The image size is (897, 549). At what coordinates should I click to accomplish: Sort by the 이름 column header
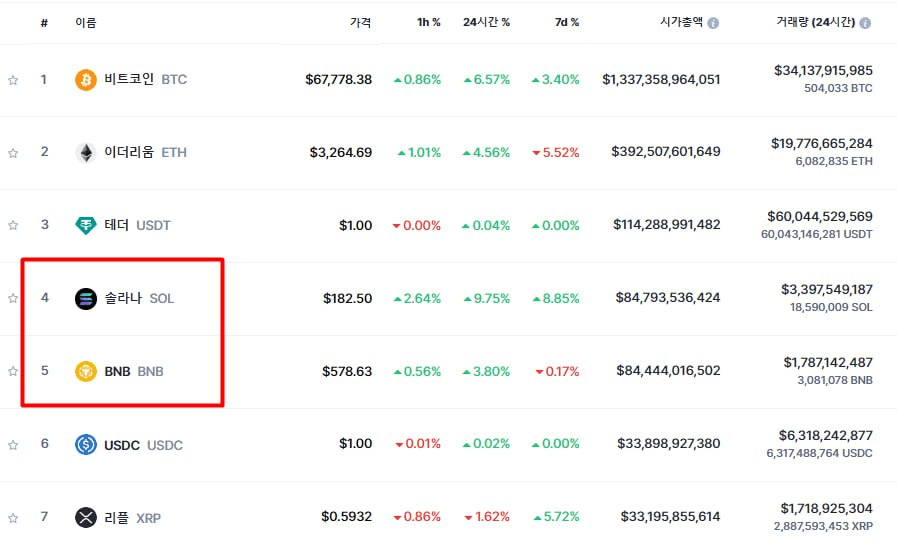[86, 22]
